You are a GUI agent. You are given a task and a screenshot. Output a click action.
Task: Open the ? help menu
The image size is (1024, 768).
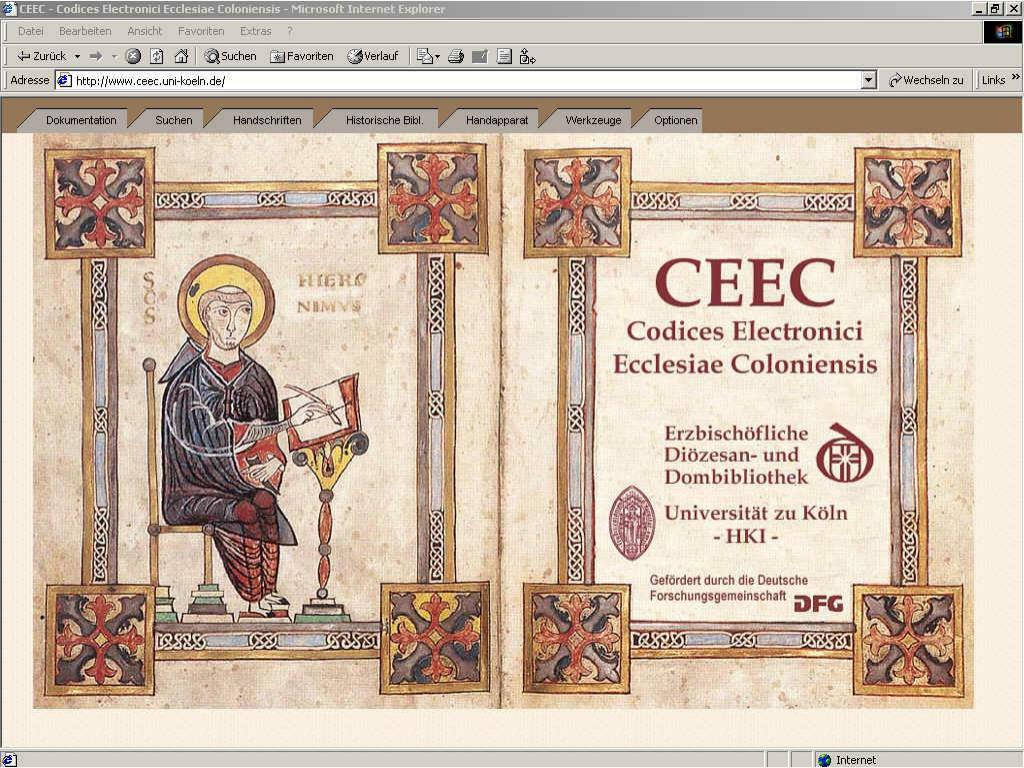pyautogui.click(x=289, y=31)
